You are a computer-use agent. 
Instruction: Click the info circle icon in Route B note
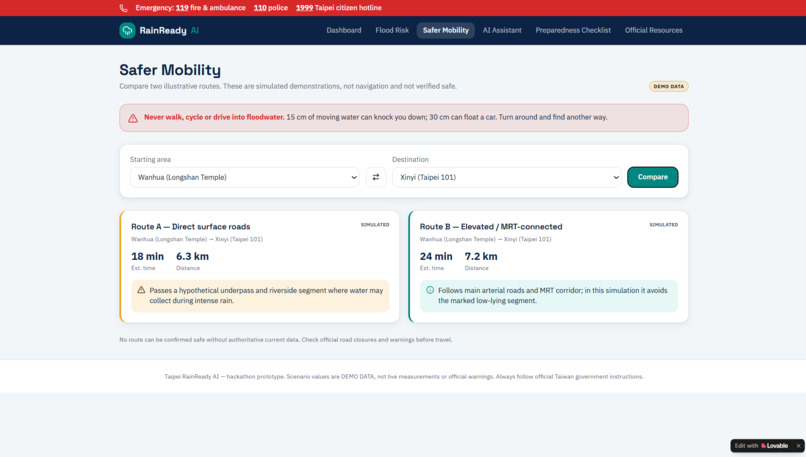(x=430, y=290)
